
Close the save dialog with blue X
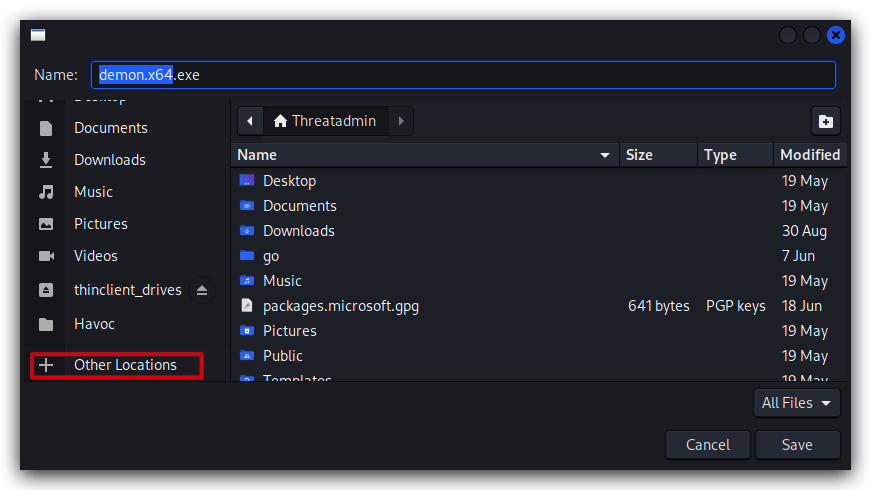tap(835, 35)
